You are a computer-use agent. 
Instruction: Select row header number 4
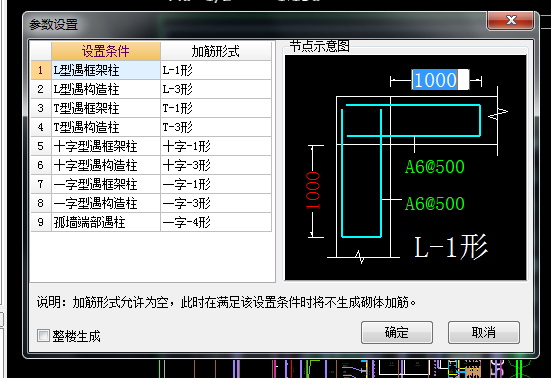click(41, 127)
